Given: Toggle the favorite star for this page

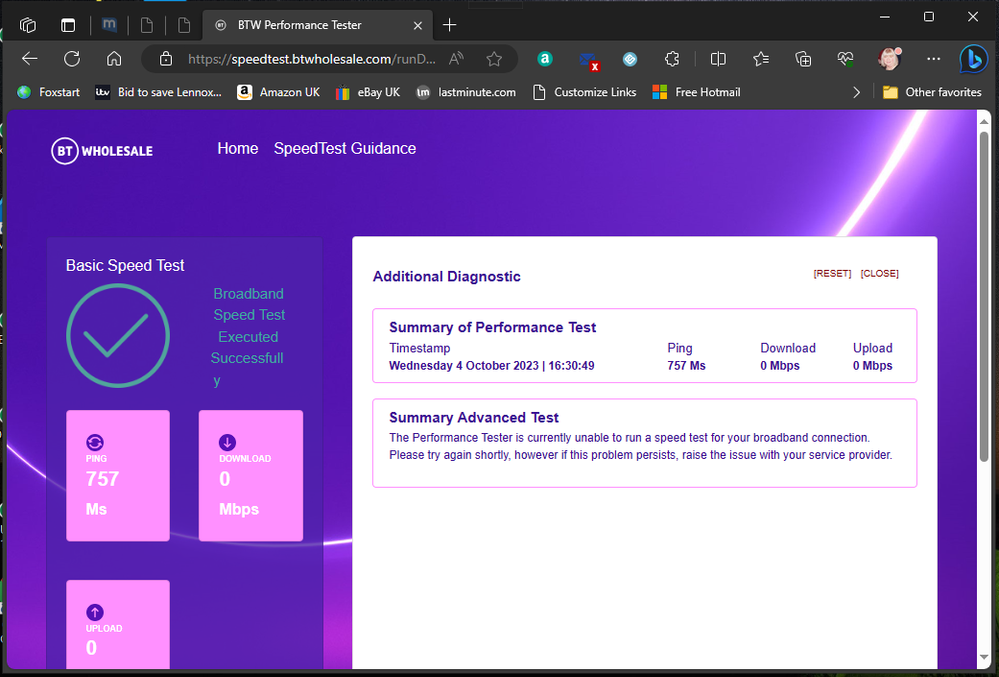Looking at the screenshot, I should pyautogui.click(x=494, y=59).
